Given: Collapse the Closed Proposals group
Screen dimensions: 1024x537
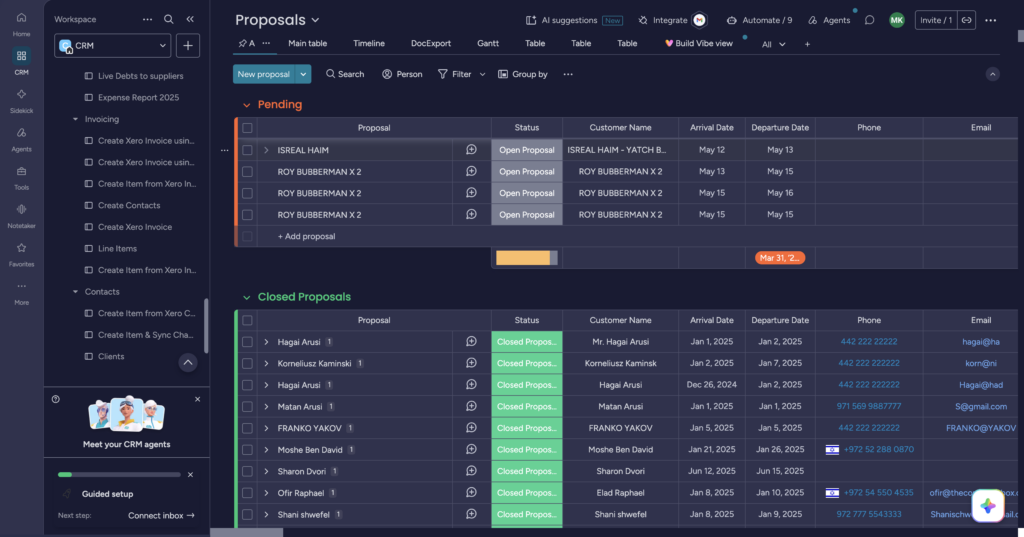Looking at the screenshot, I should tap(246, 297).
